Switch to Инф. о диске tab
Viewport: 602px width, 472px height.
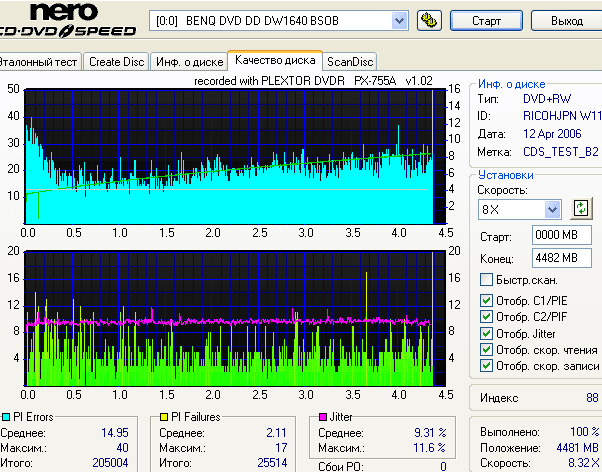pos(189,62)
